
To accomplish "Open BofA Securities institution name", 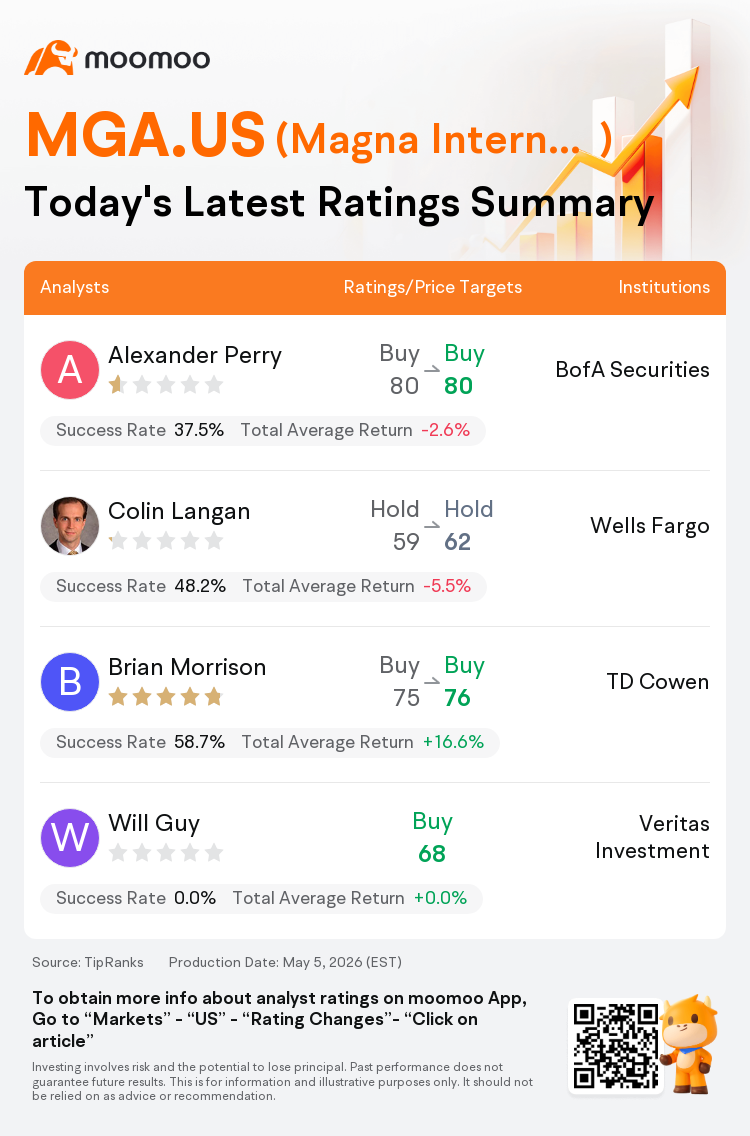I will [632, 369].
